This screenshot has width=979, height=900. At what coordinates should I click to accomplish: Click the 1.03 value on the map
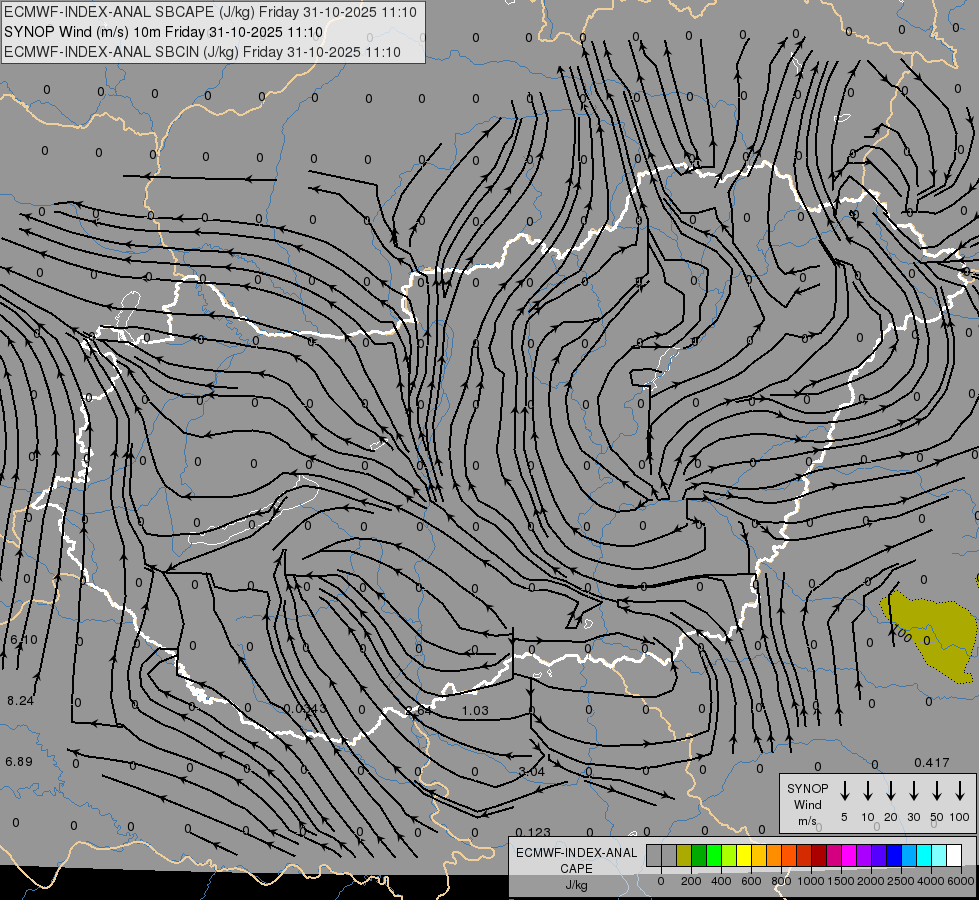coord(475,711)
